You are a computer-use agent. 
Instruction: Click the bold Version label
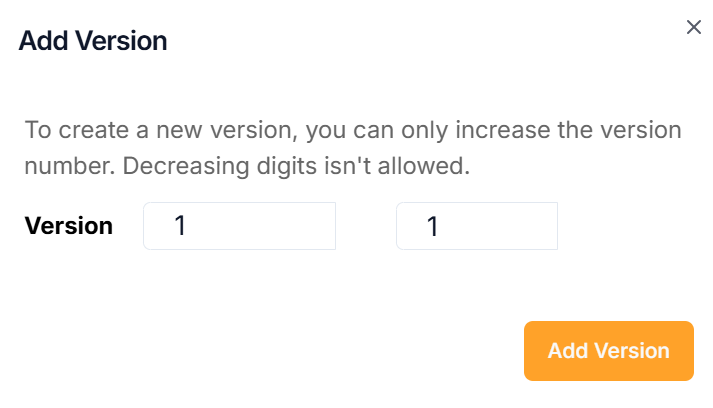pos(68,226)
